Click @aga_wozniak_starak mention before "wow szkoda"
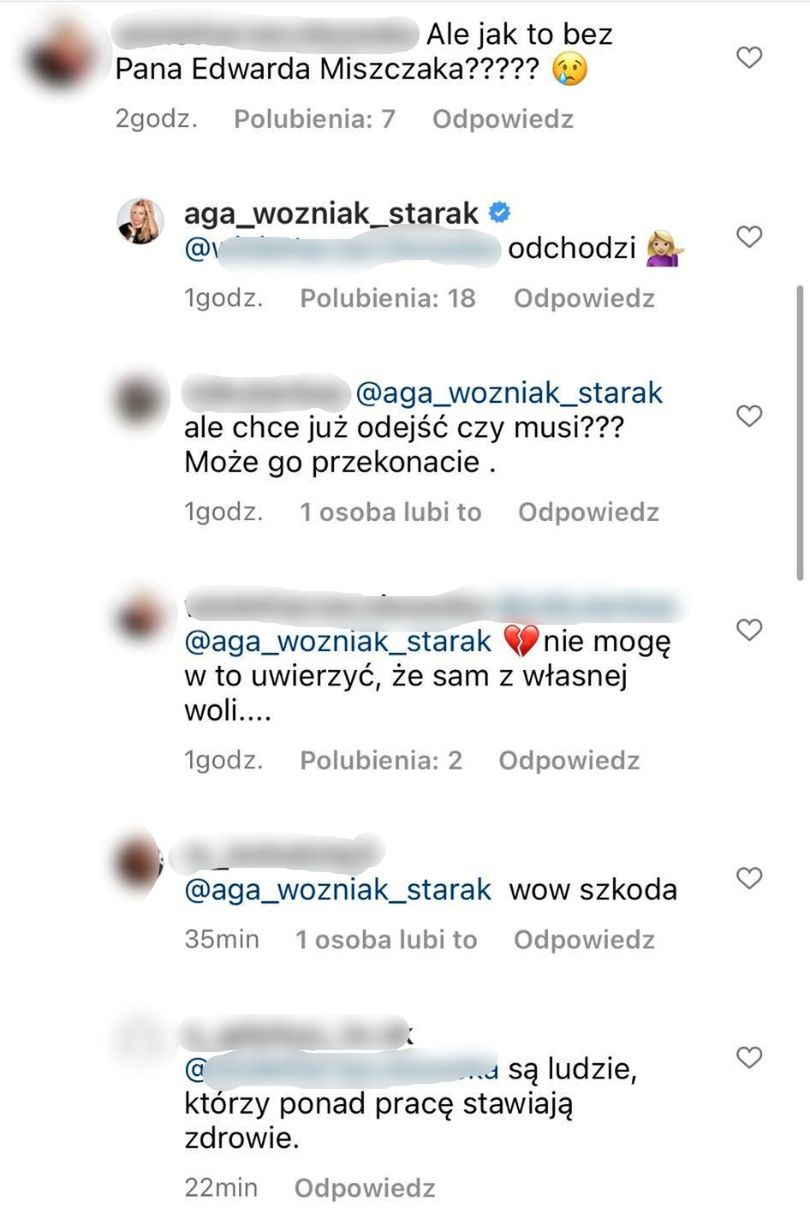The width and height of the screenshot is (810, 1225). click(x=338, y=890)
